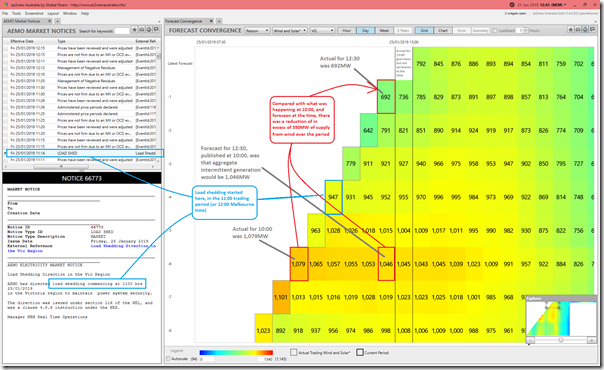Open the Tools menu

coord(17,13)
